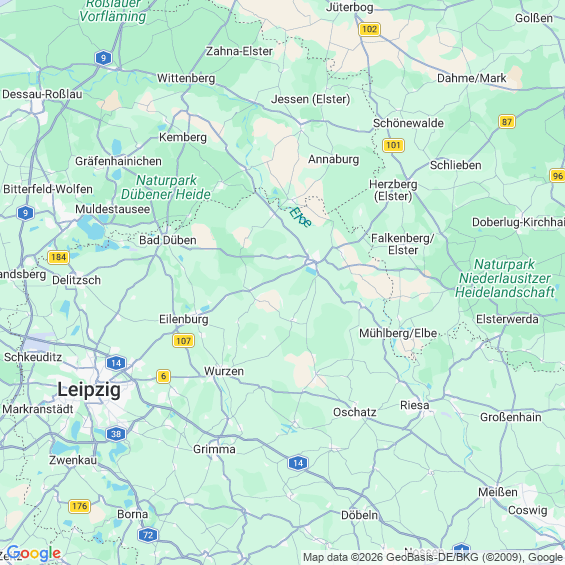Click the yellow 87 road shield
The width and height of the screenshot is (565, 565).
point(507,122)
